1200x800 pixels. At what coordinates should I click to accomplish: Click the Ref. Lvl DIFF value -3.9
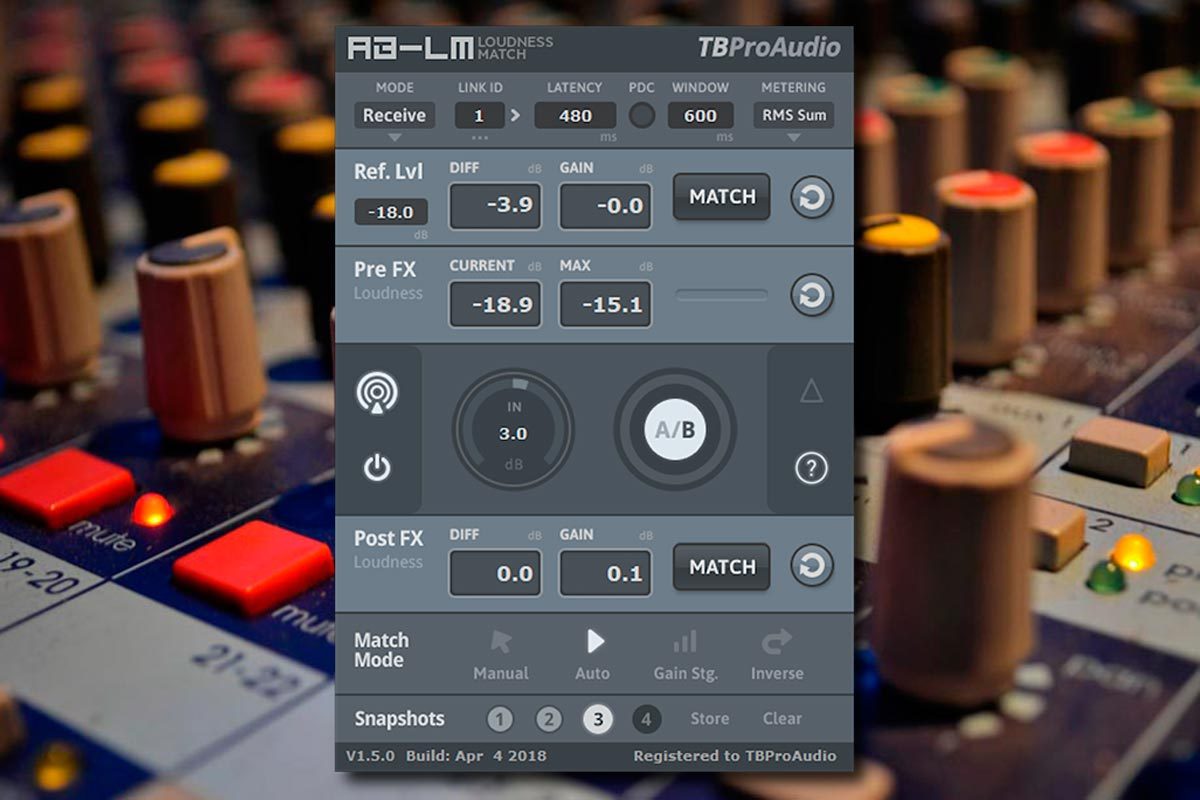pos(495,205)
